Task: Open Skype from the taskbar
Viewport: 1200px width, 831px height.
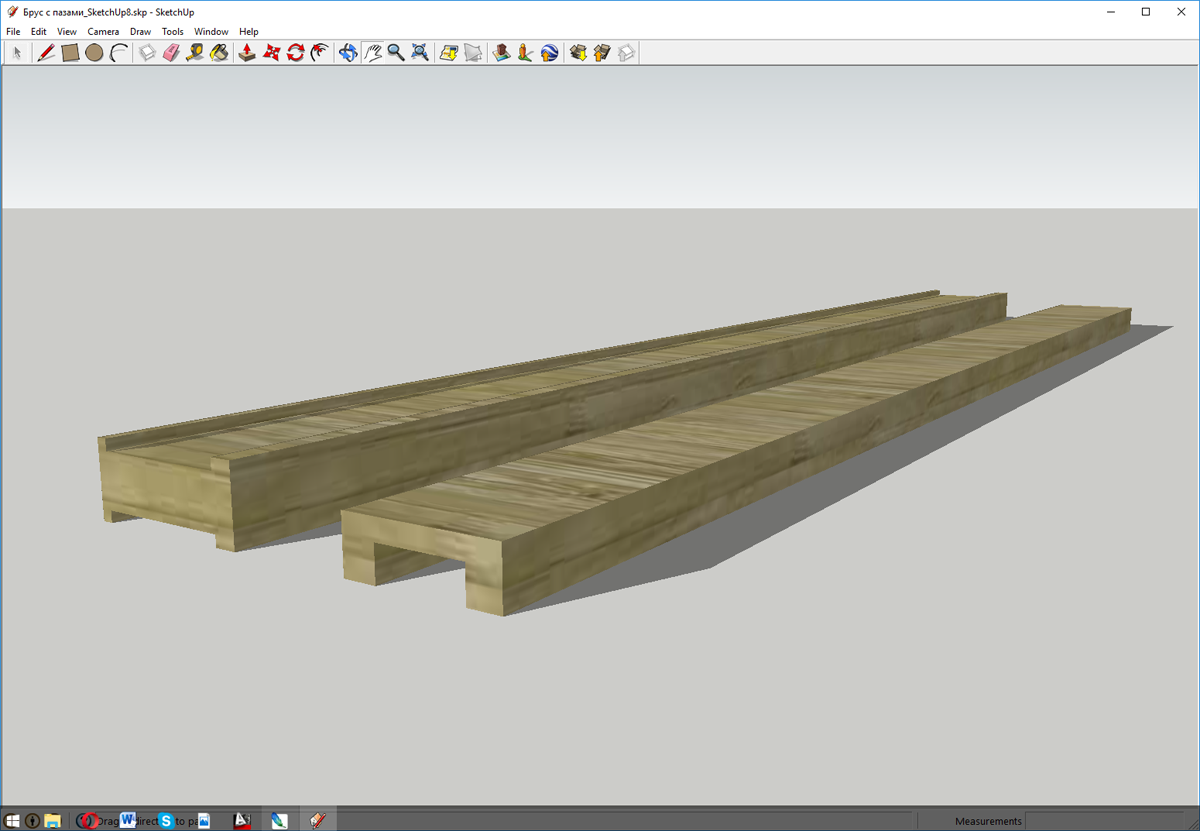Action: coord(166,821)
